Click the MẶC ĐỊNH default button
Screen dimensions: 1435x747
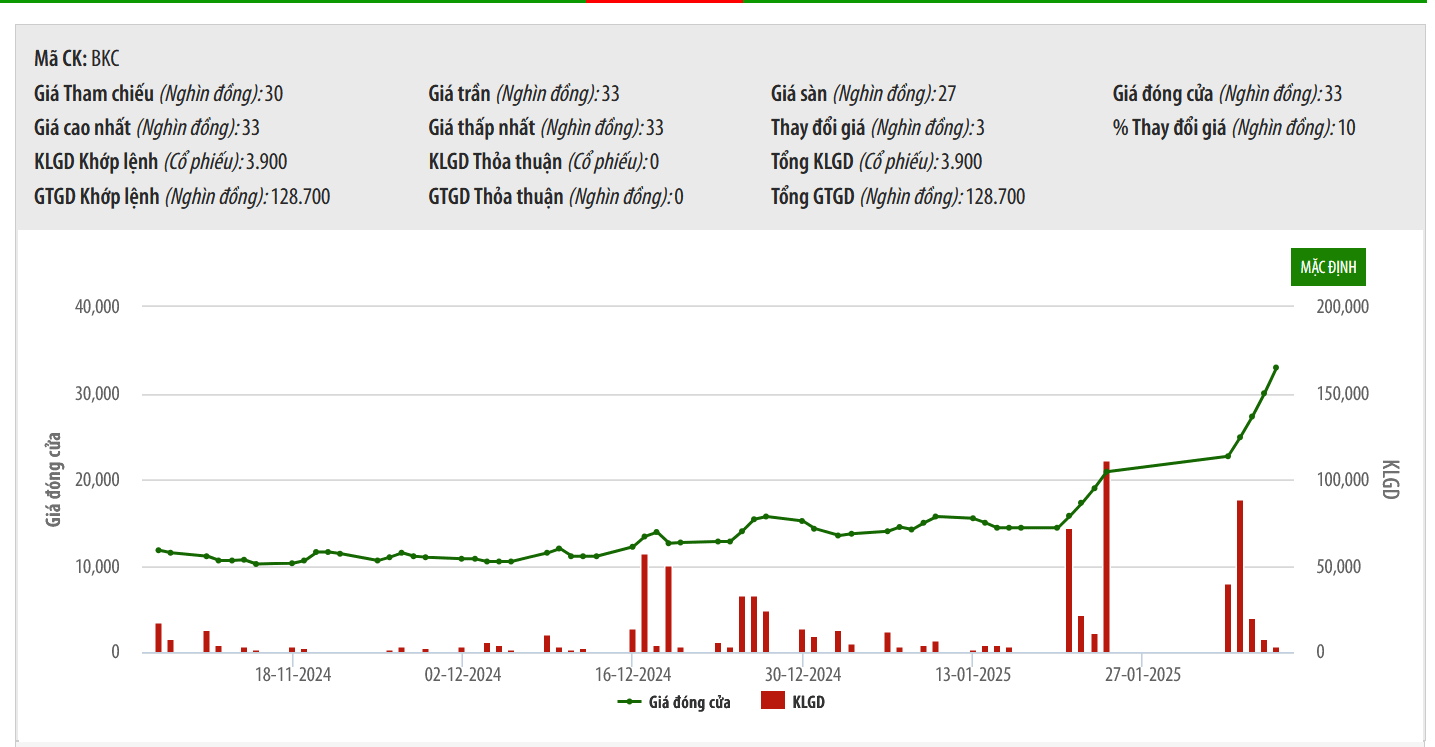tap(1328, 267)
